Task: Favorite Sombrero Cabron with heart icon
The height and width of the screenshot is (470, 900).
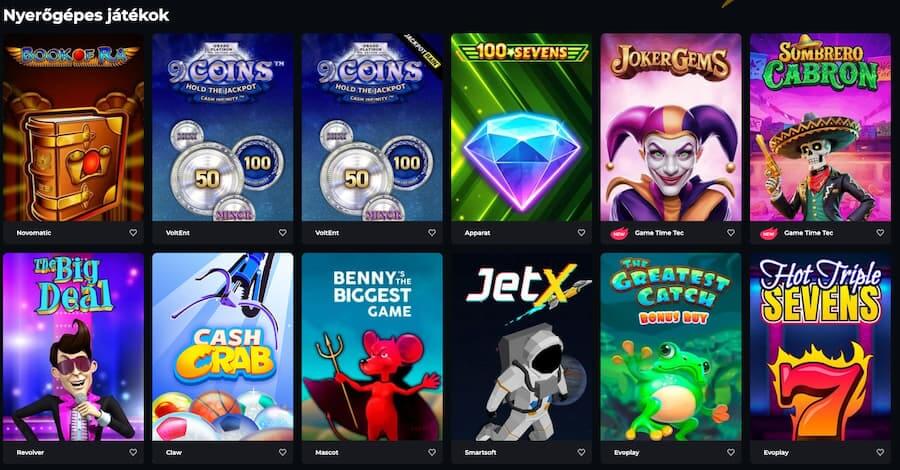Action: 880,233
